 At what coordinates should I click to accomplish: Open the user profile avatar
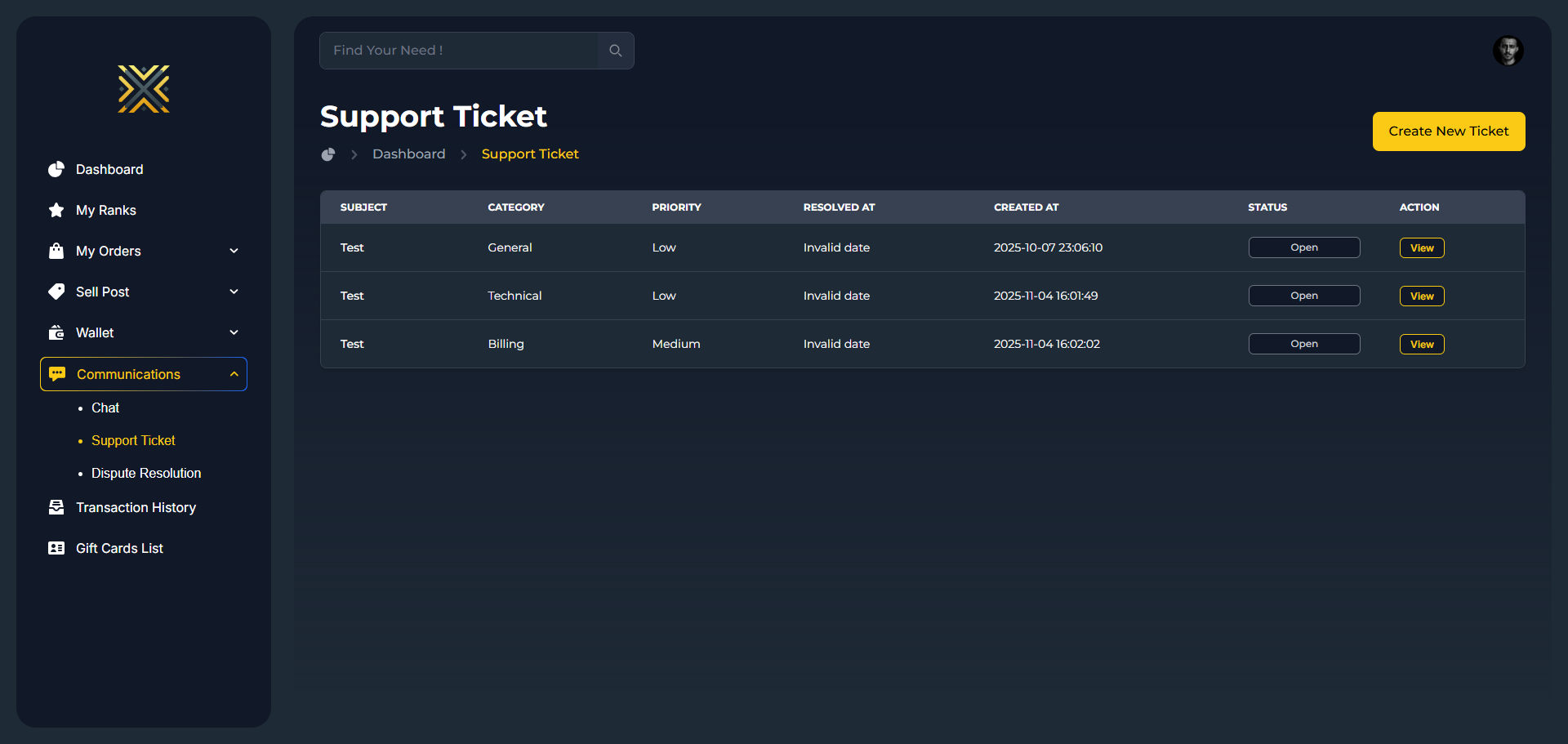pyautogui.click(x=1508, y=51)
